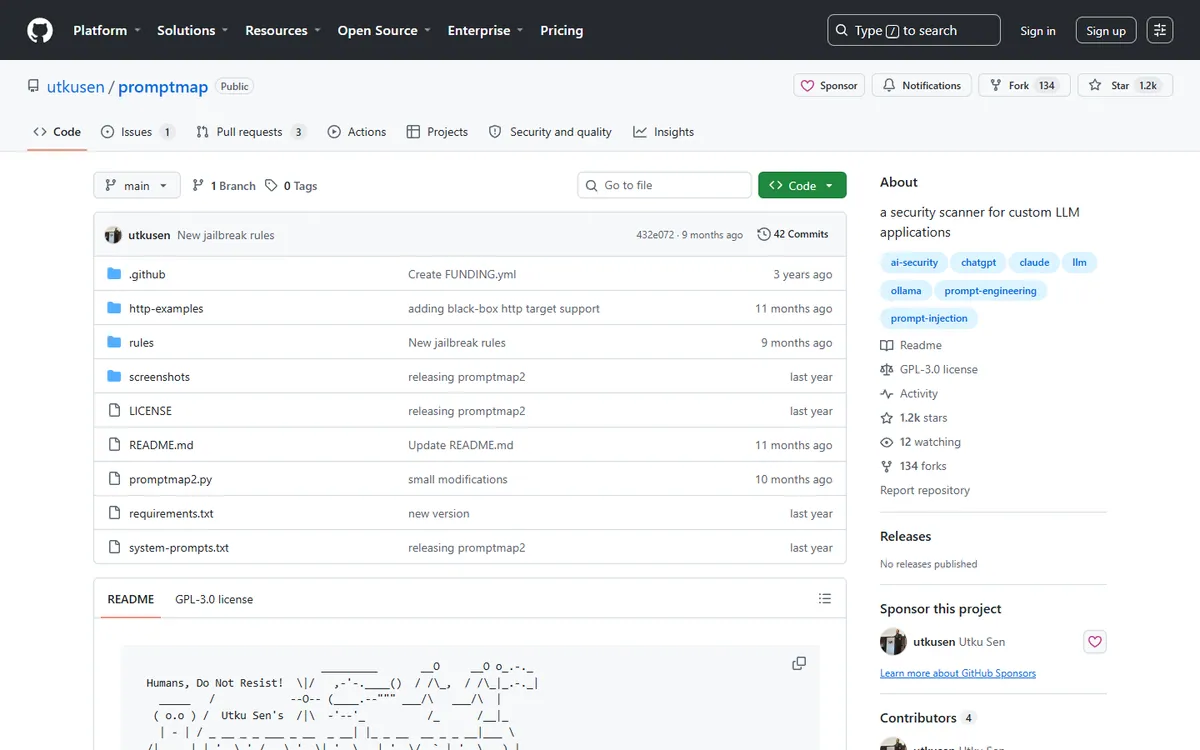The image size is (1200, 750).
Task: Expand the Resources menu
Action: (x=283, y=30)
